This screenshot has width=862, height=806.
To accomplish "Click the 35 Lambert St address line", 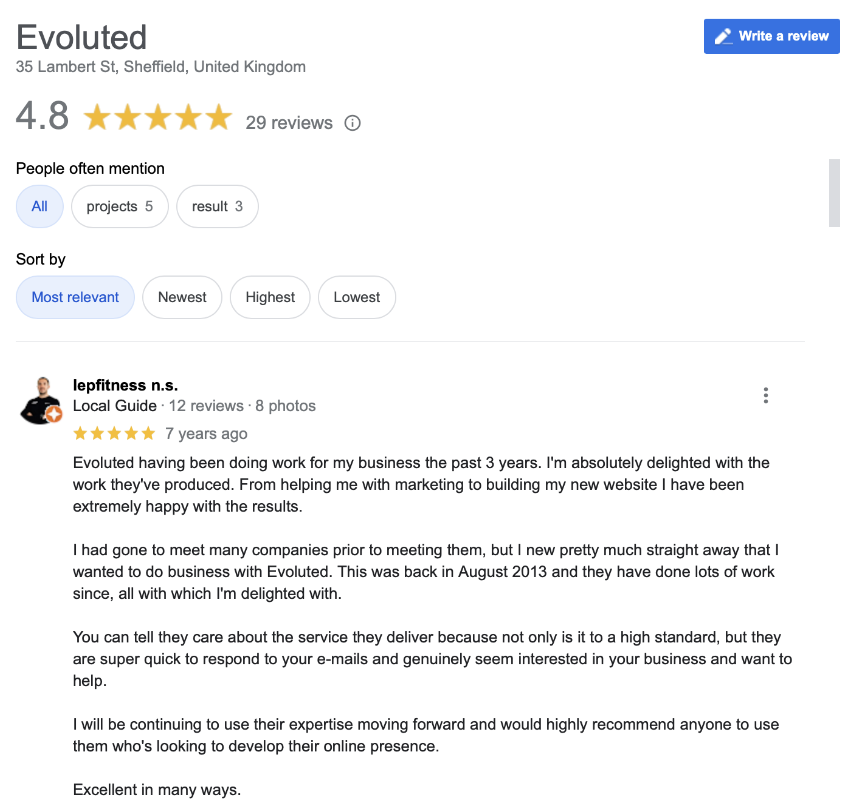I will [x=161, y=67].
